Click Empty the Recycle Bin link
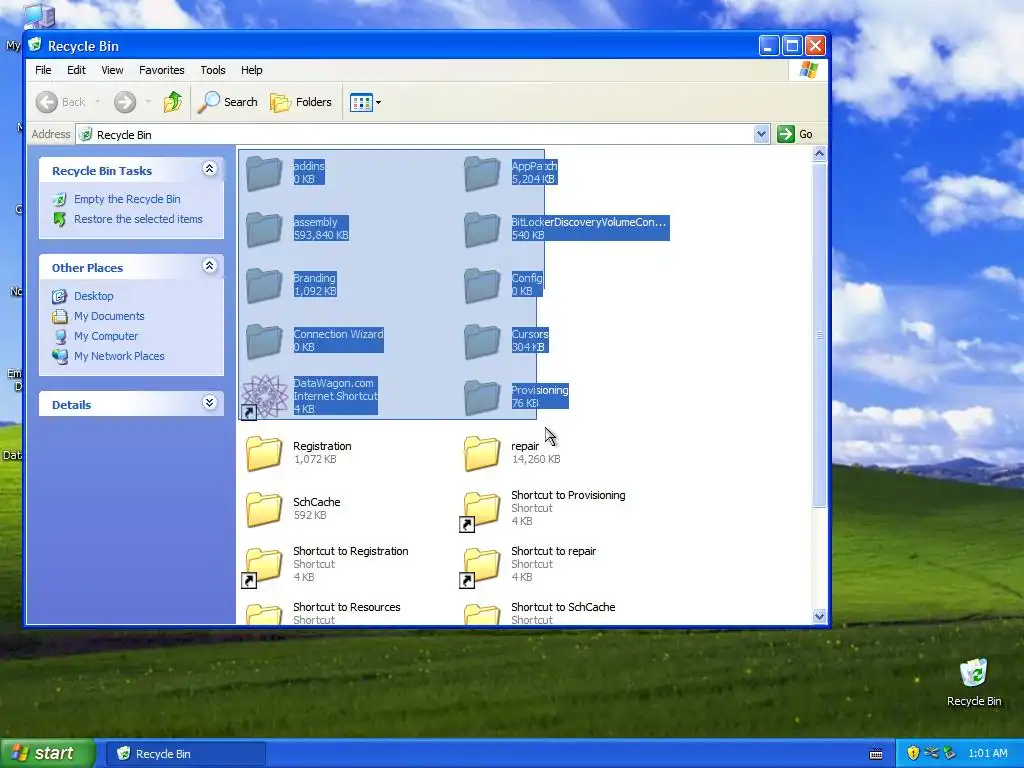The width and height of the screenshot is (1024, 768). (x=127, y=199)
